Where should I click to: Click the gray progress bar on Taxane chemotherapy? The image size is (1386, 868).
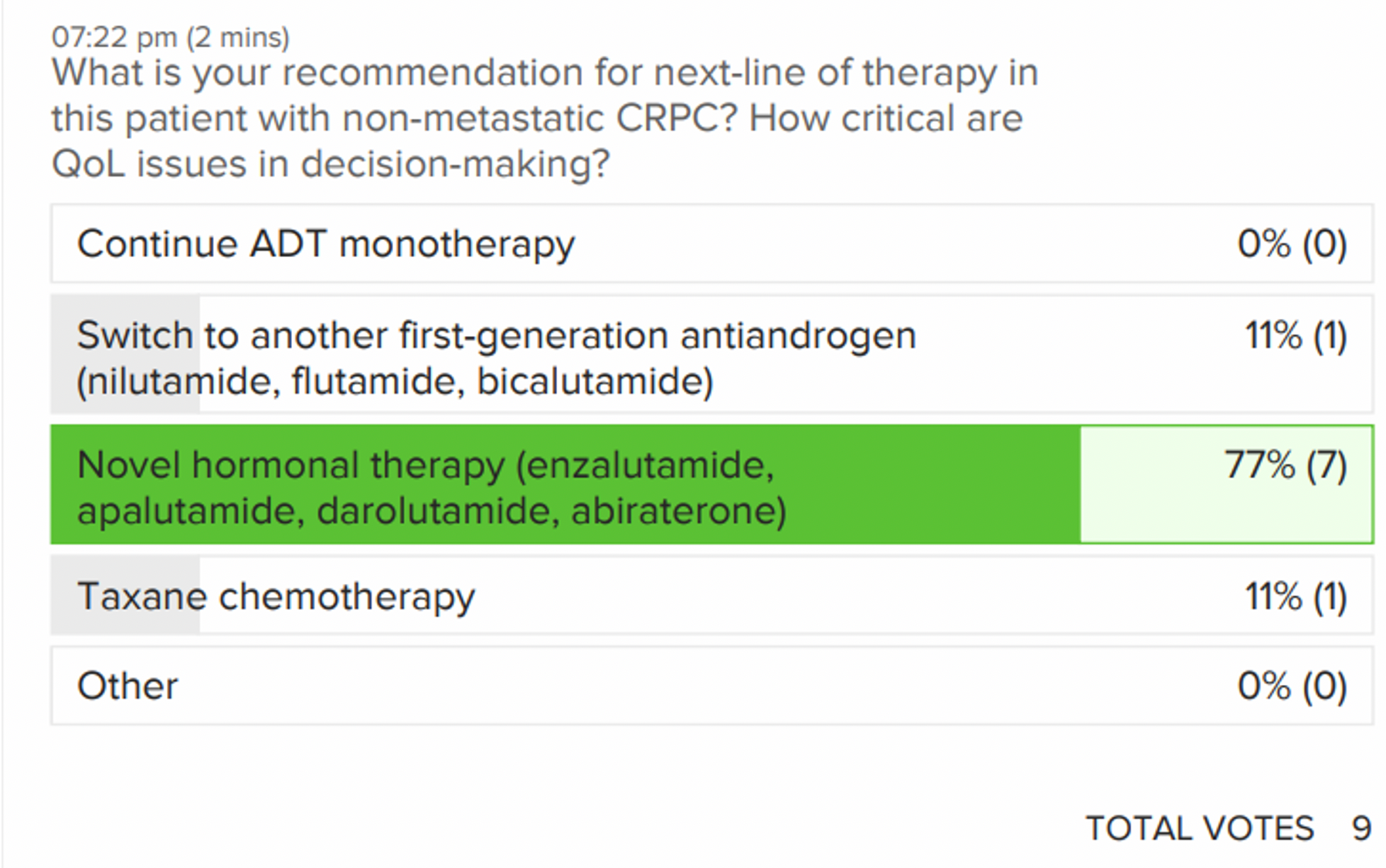pos(125,595)
